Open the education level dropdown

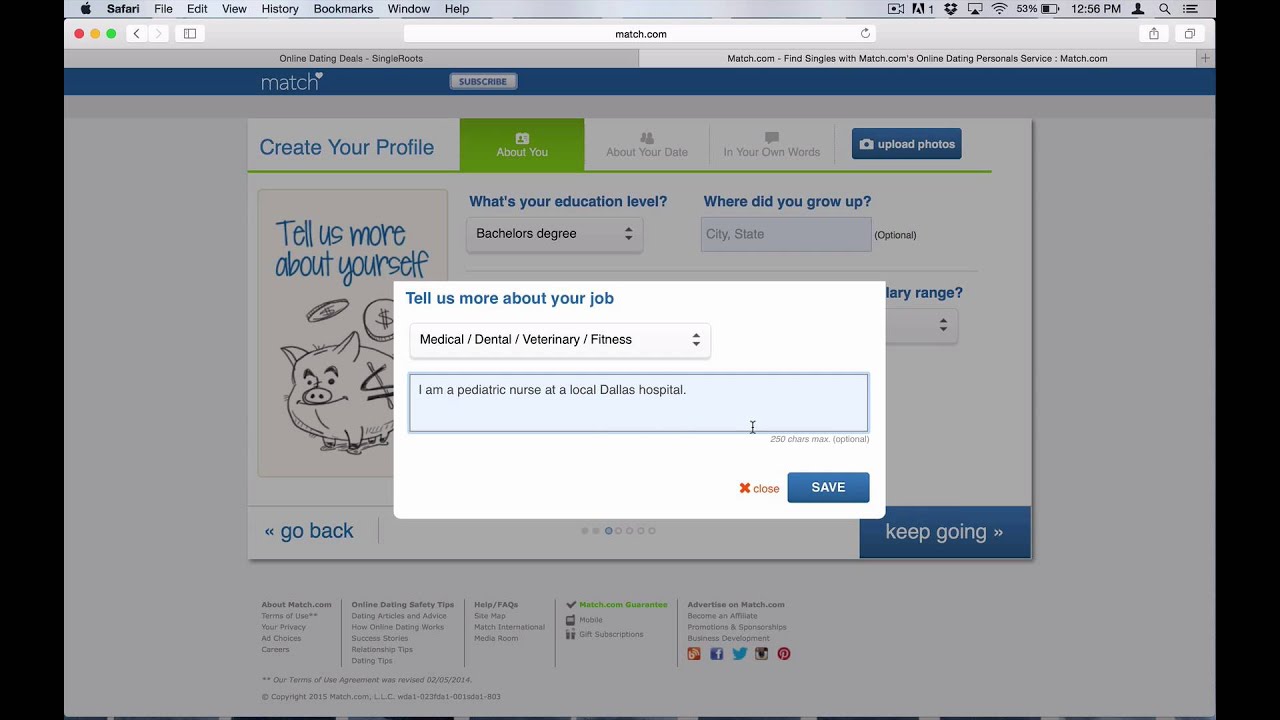(x=555, y=234)
